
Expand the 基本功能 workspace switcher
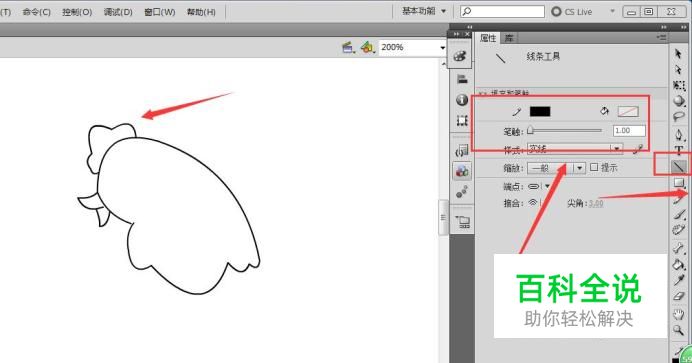click(424, 11)
